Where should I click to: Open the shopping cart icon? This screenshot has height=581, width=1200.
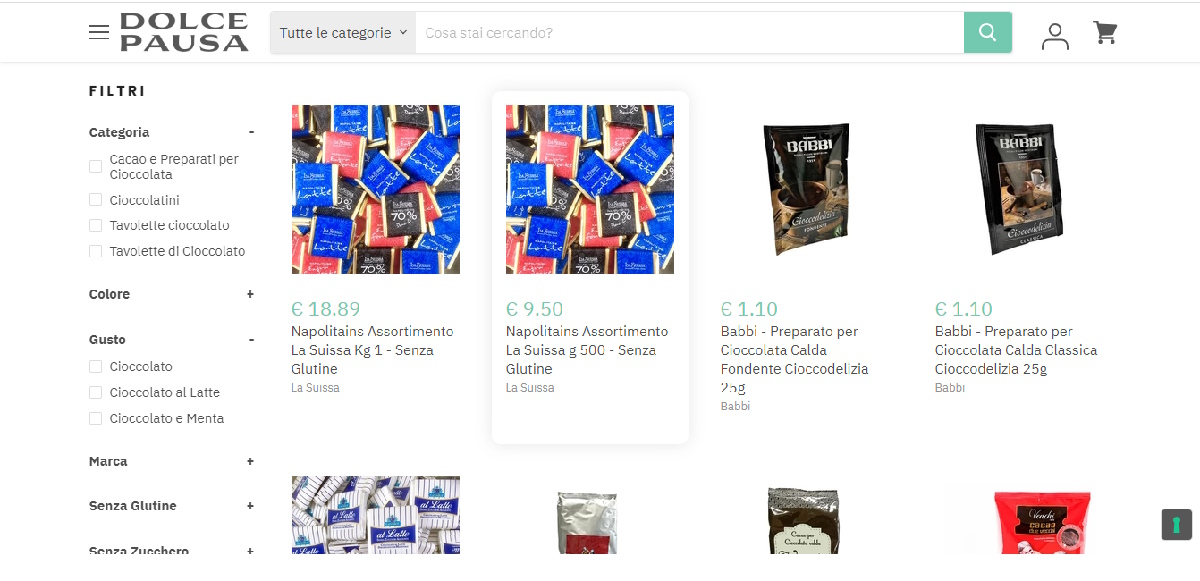pyautogui.click(x=1105, y=33)
